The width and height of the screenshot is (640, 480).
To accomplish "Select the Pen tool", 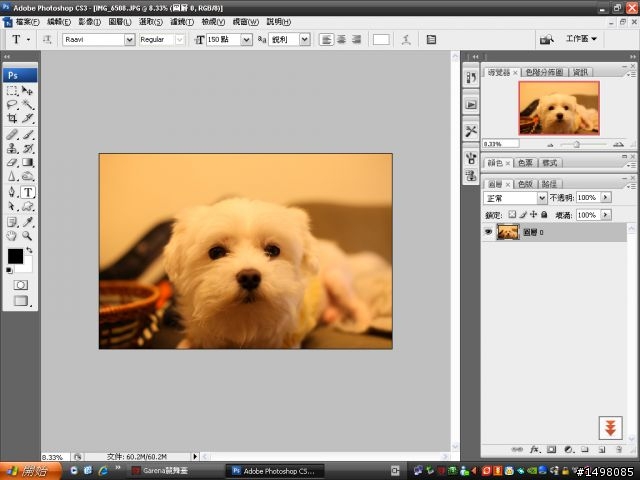I will tap(12, 192).
